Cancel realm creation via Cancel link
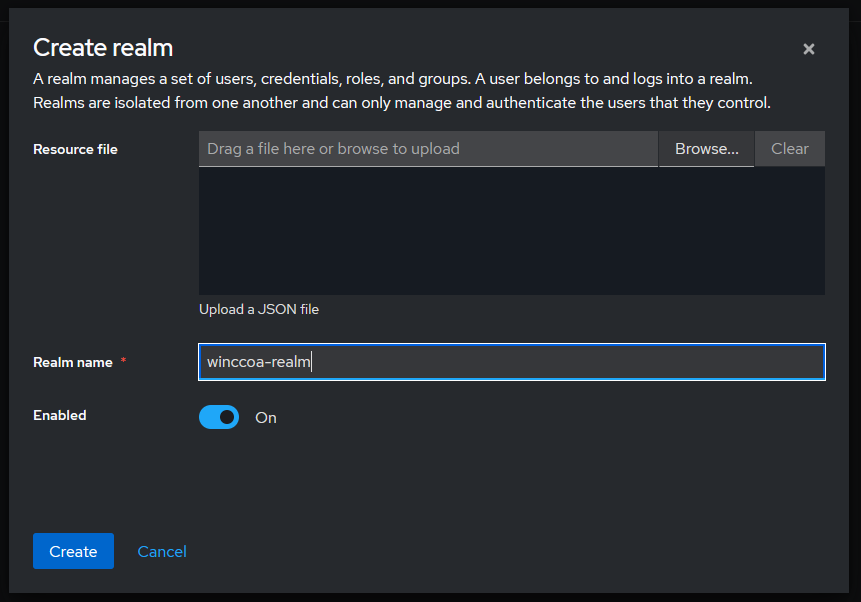Screen dimensions: 861x602 pos(162,551)
